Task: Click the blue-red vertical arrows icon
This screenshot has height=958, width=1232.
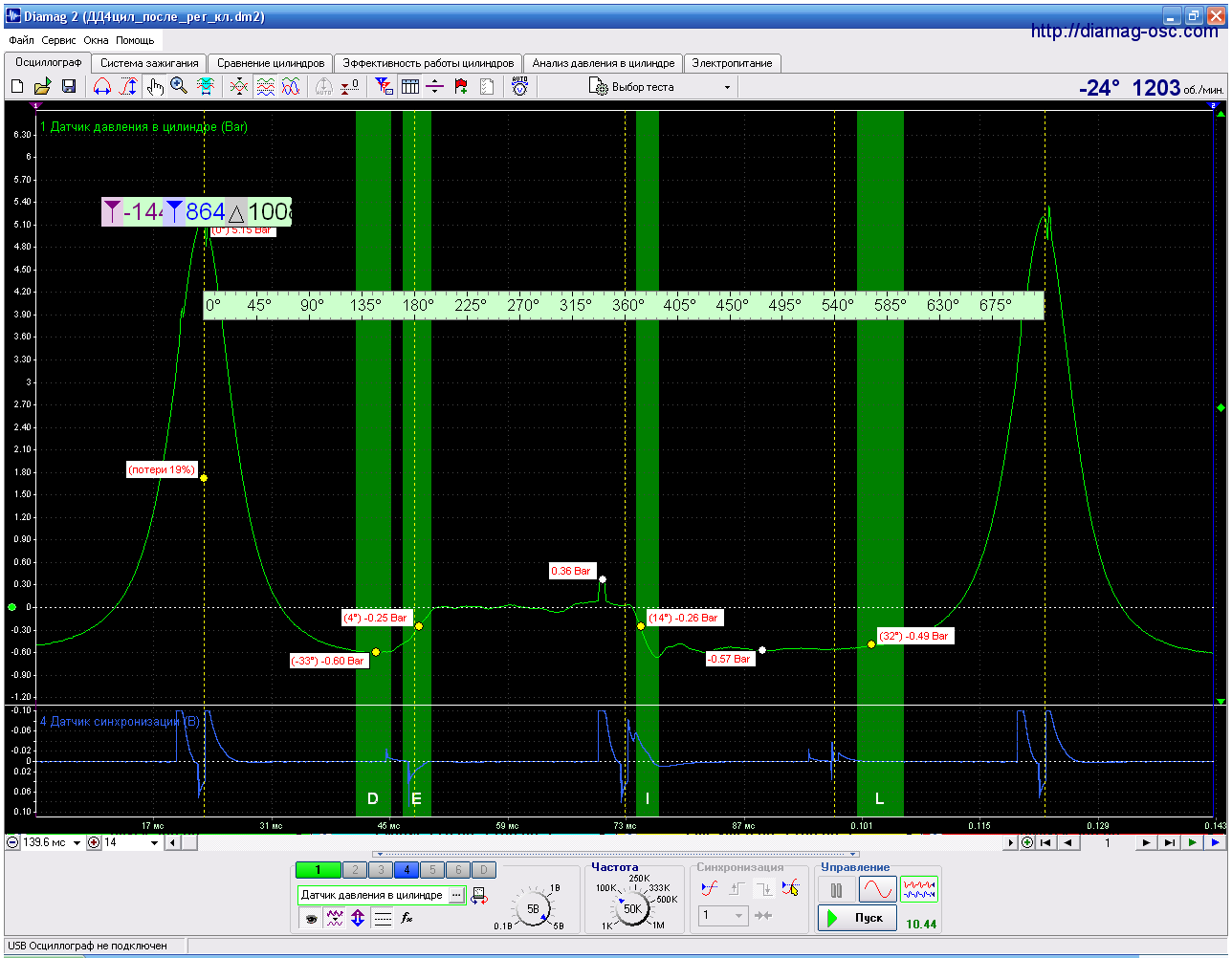Action: pyautogui.click(x=358, y=919)
